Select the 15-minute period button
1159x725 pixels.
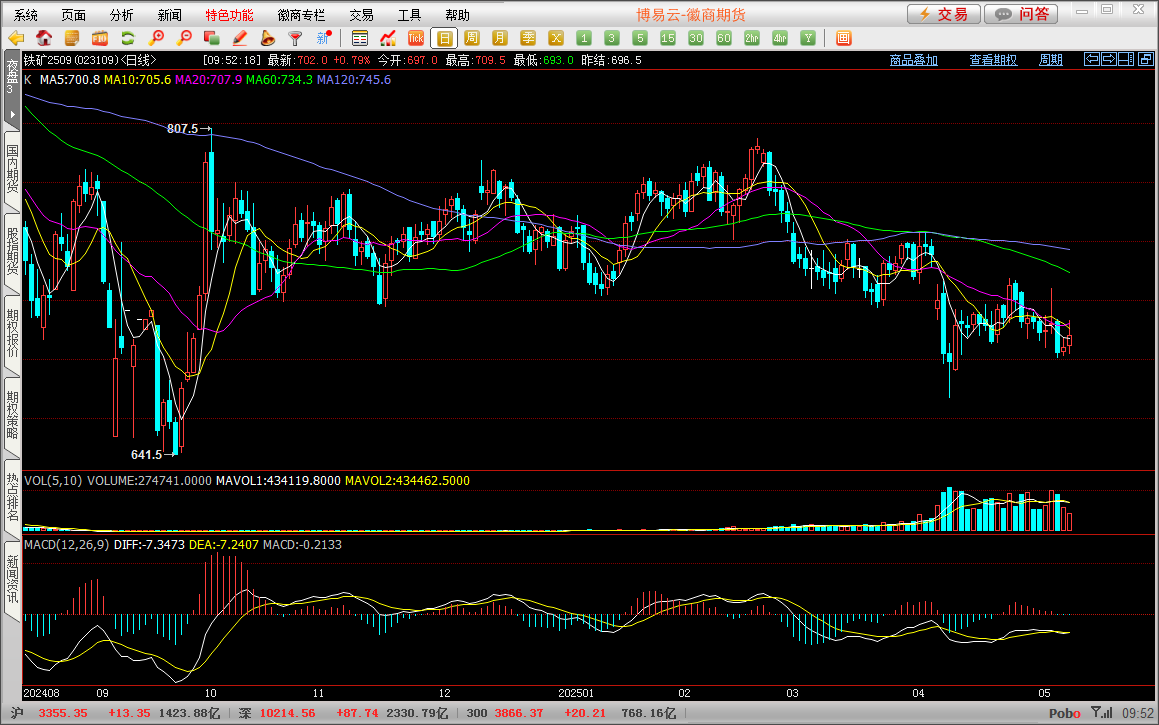coord(668,38)
